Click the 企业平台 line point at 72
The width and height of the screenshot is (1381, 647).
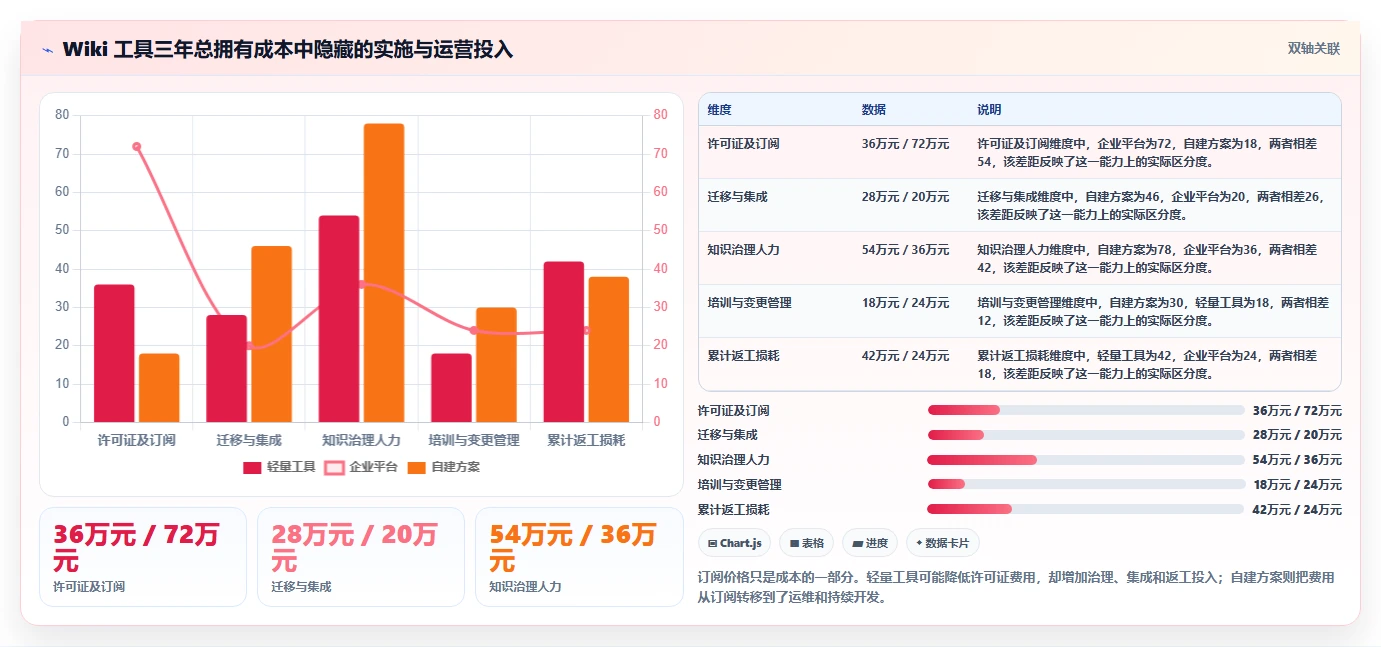pyautogui.click(x=137, y=147)
